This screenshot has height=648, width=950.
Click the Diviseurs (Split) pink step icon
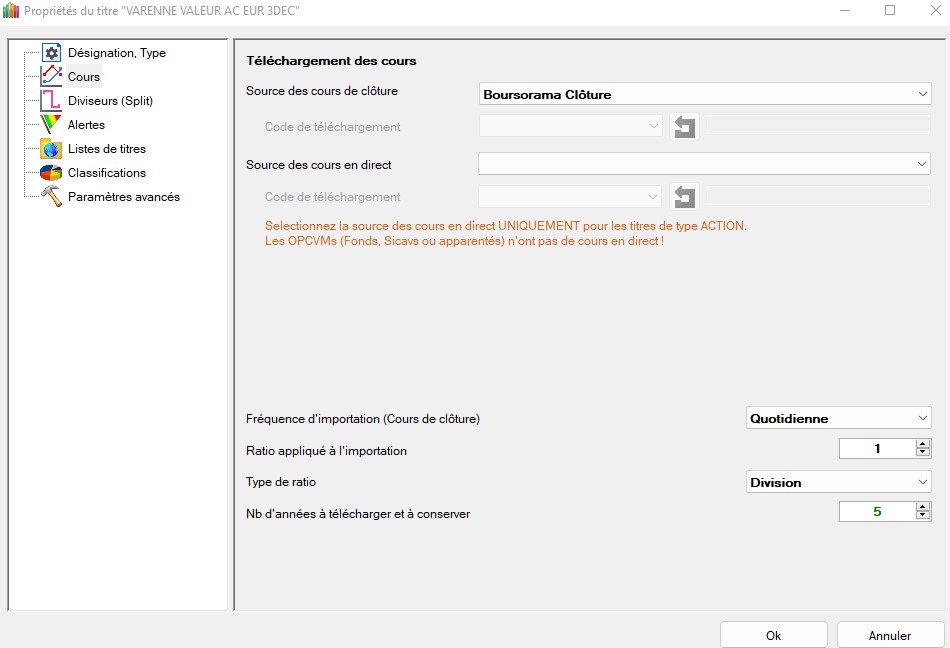(x=52, y=101)
